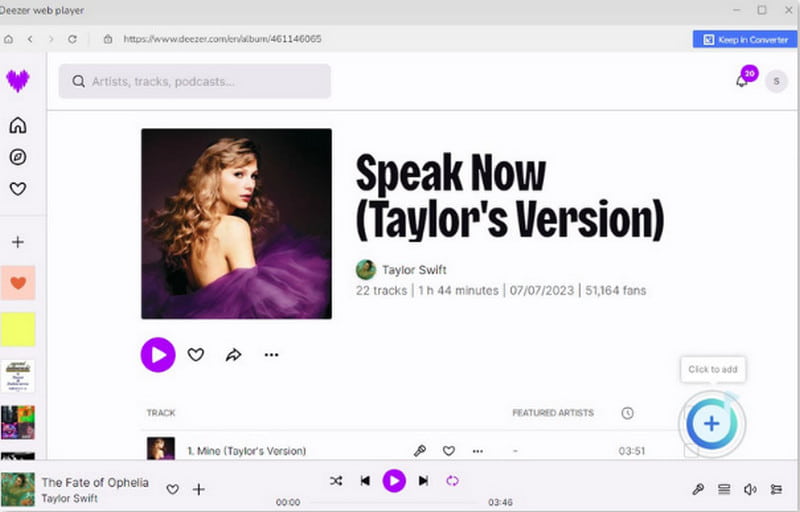This screenshot has width=800, height=512.
Task: Click the 03:51 duration of Mine
Action: (632, 451)
